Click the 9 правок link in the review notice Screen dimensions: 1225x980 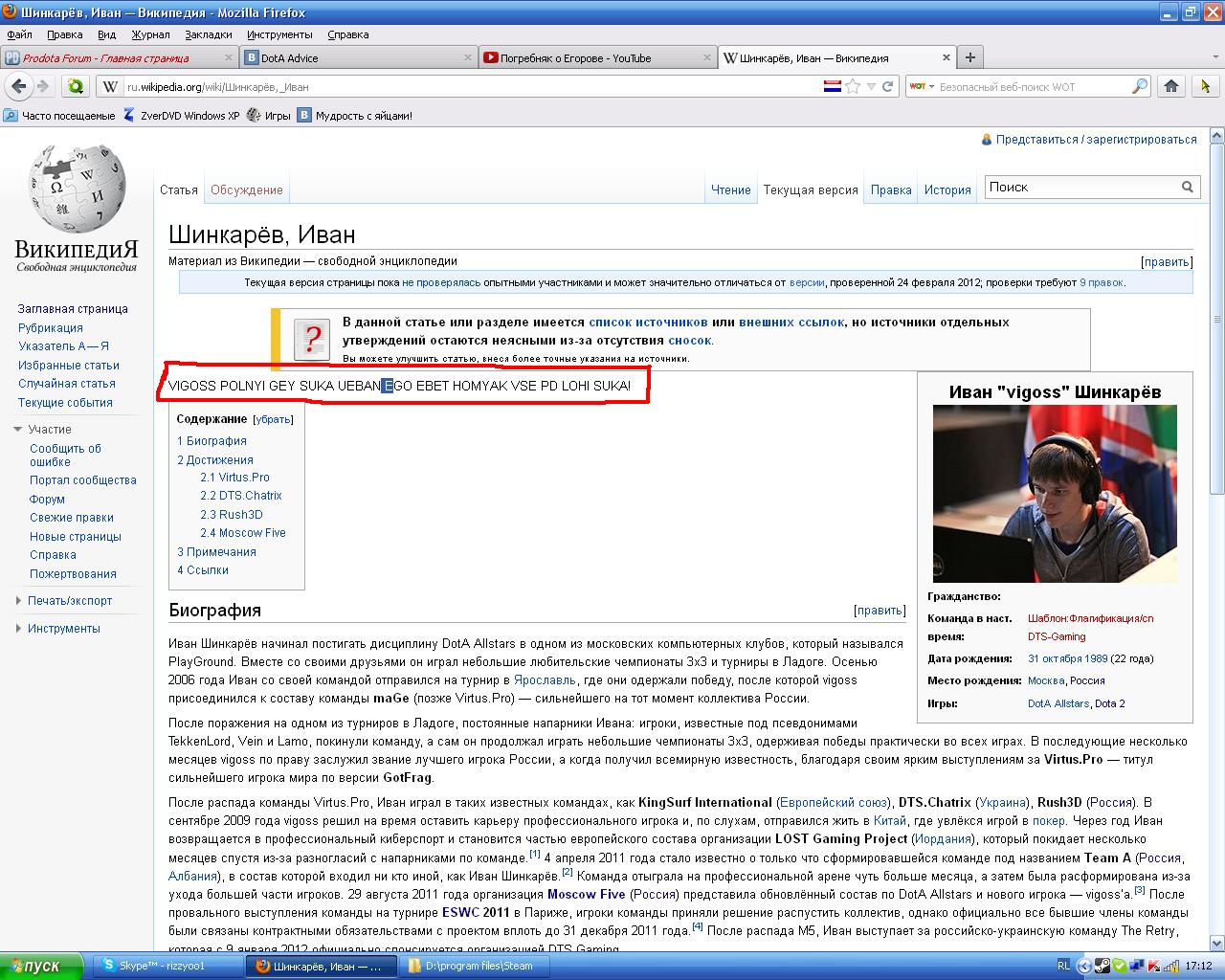coord(1102,282)
